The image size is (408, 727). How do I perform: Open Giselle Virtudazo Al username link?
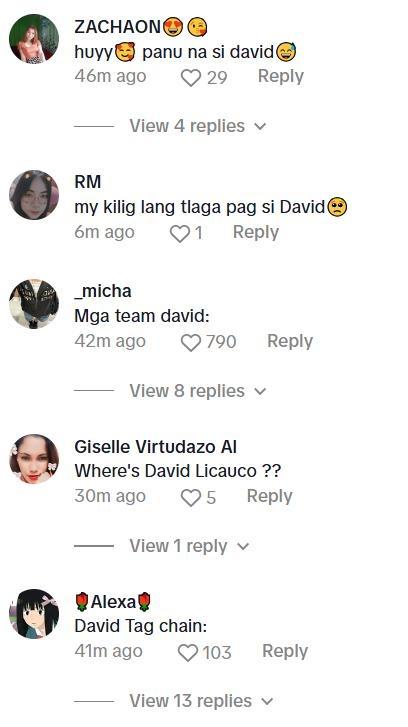[156, 447]
